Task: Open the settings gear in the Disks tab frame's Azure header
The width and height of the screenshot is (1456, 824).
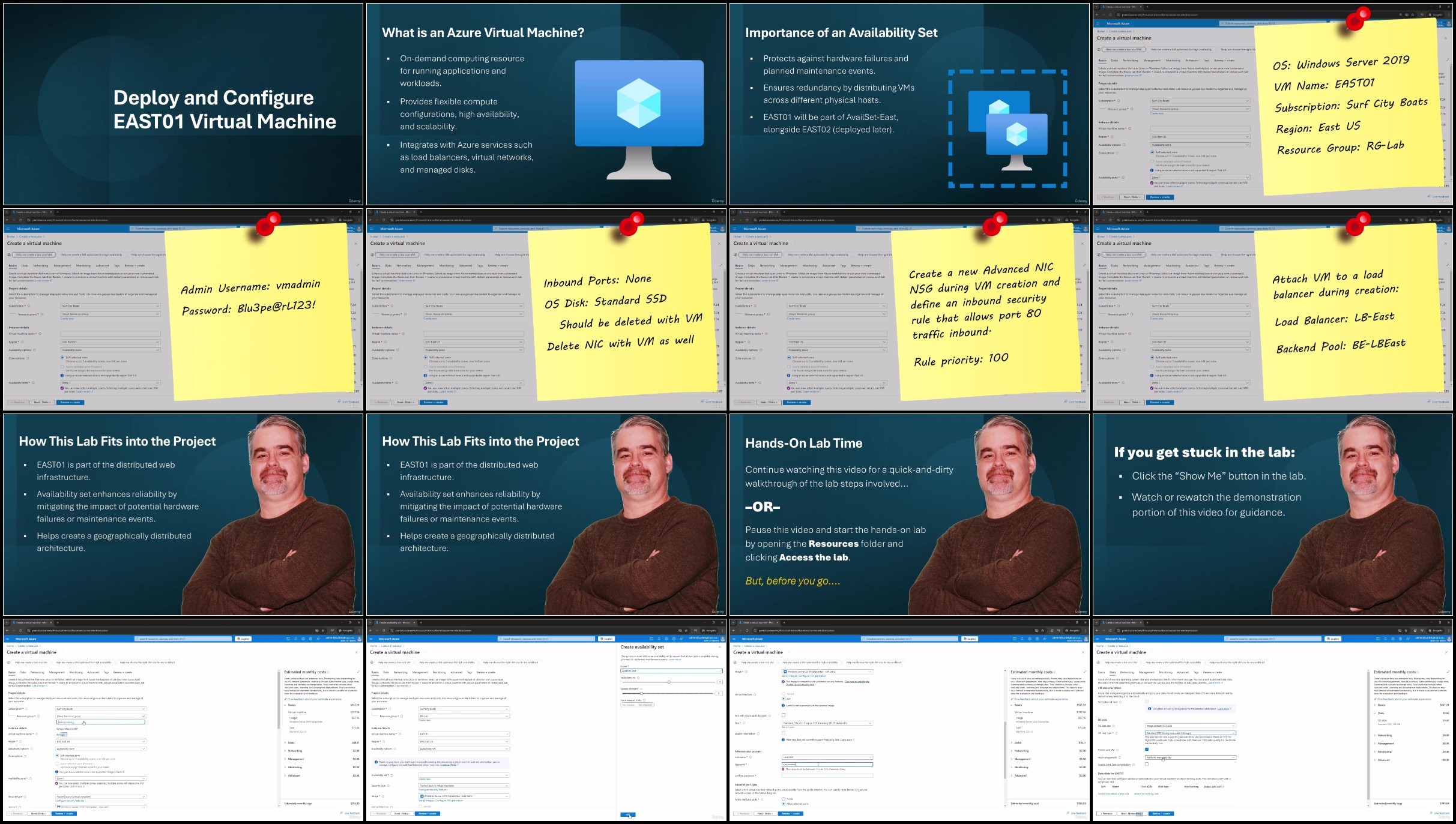Action: tap(1393, 639)
